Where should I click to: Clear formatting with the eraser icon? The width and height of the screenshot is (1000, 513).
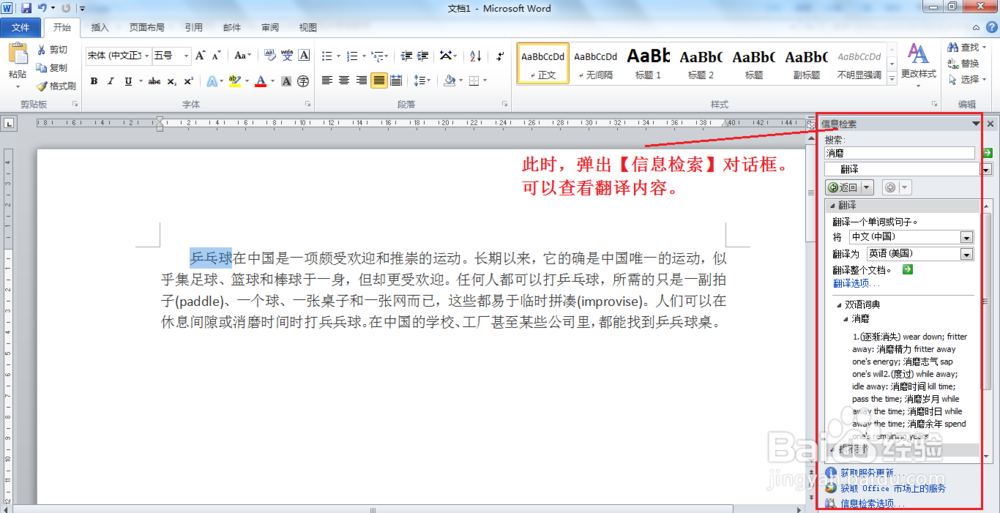269,56
